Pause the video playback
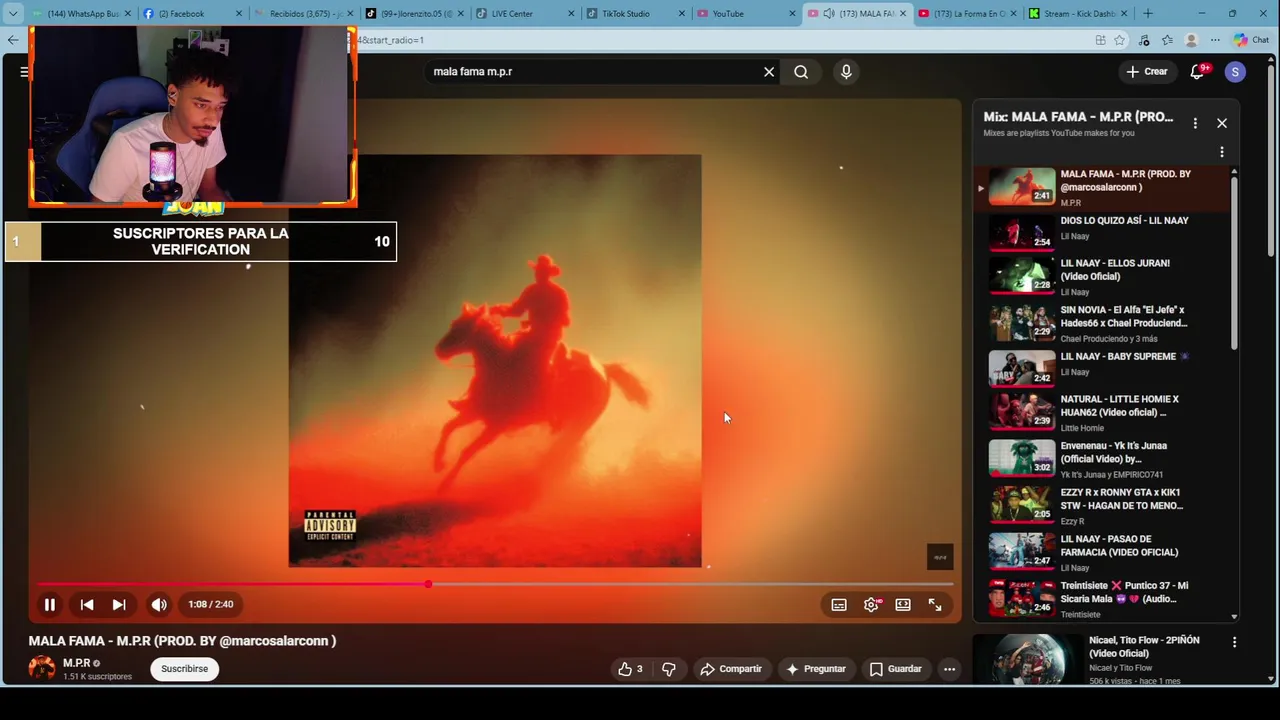This screenshot has width=1280, height=720. [49, 604]
